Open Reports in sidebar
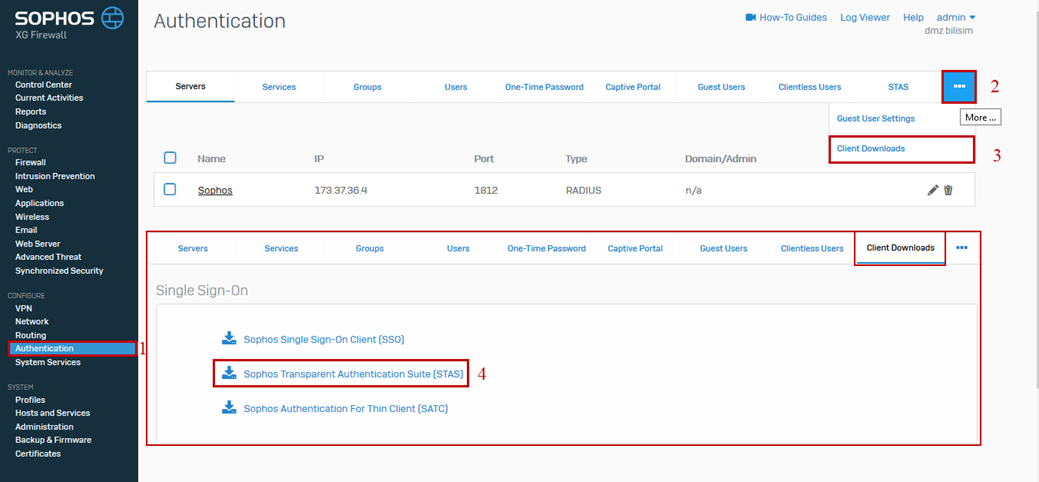Image resolution: width=1039 pixels, height=482 pixels. tap(30, 112)
